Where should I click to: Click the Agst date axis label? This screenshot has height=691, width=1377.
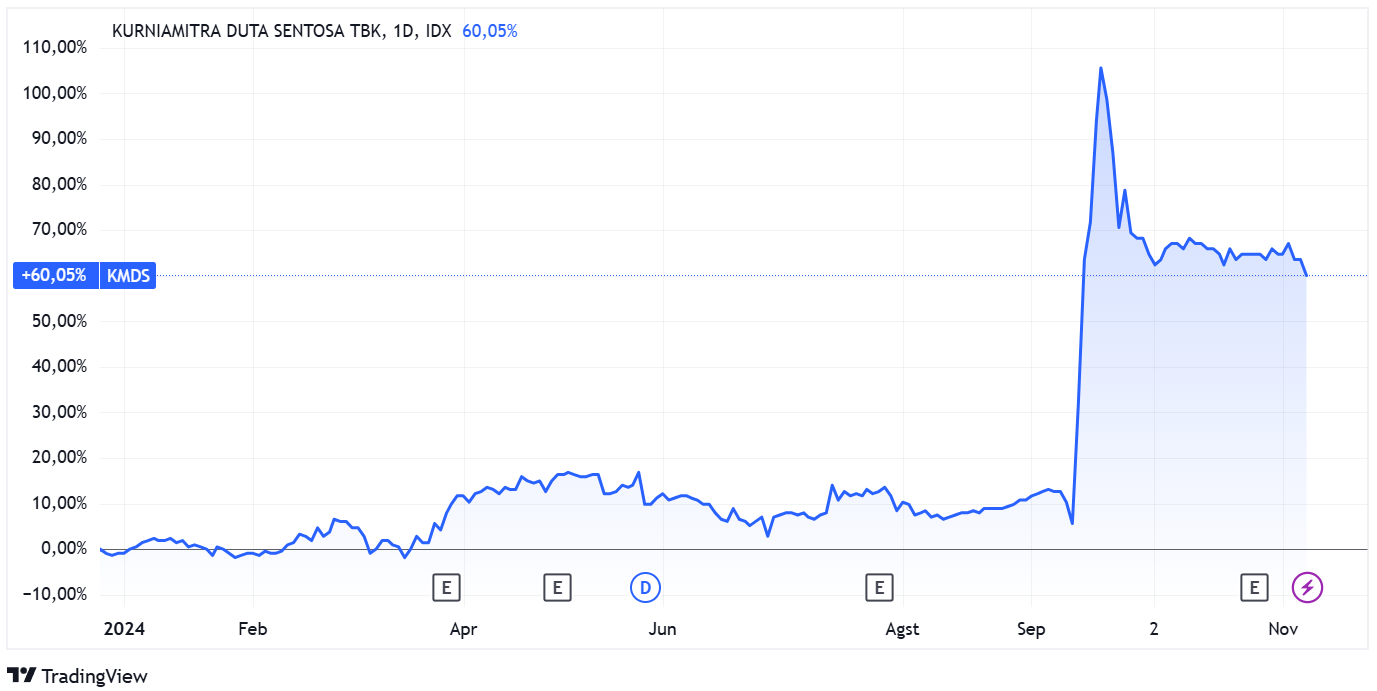(x=903, y=629)
